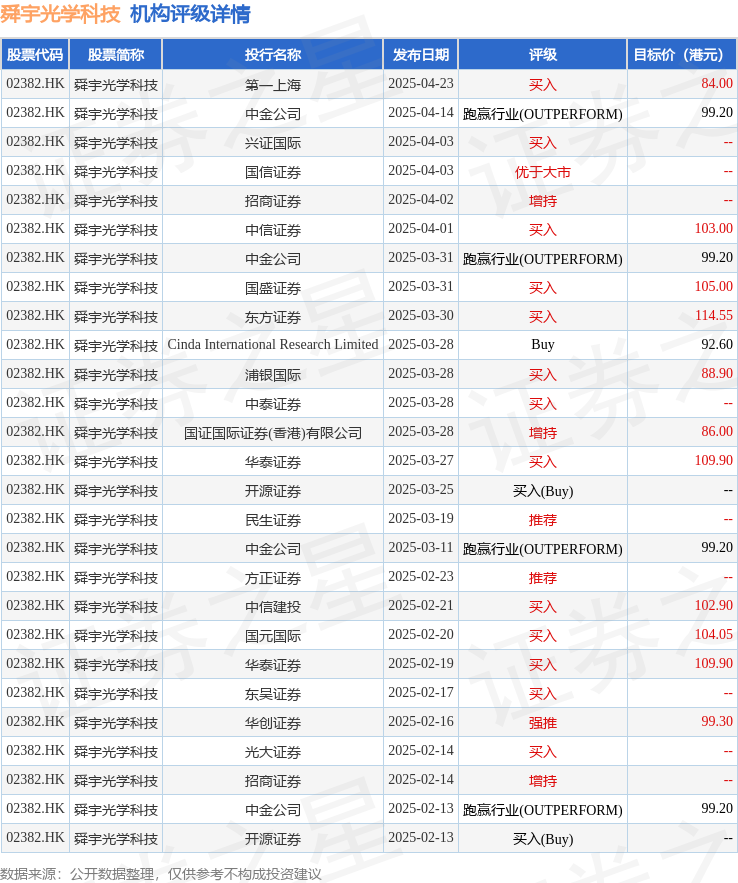
Task: Click the 投行名称 column header
Action: (x=273, y=55)
